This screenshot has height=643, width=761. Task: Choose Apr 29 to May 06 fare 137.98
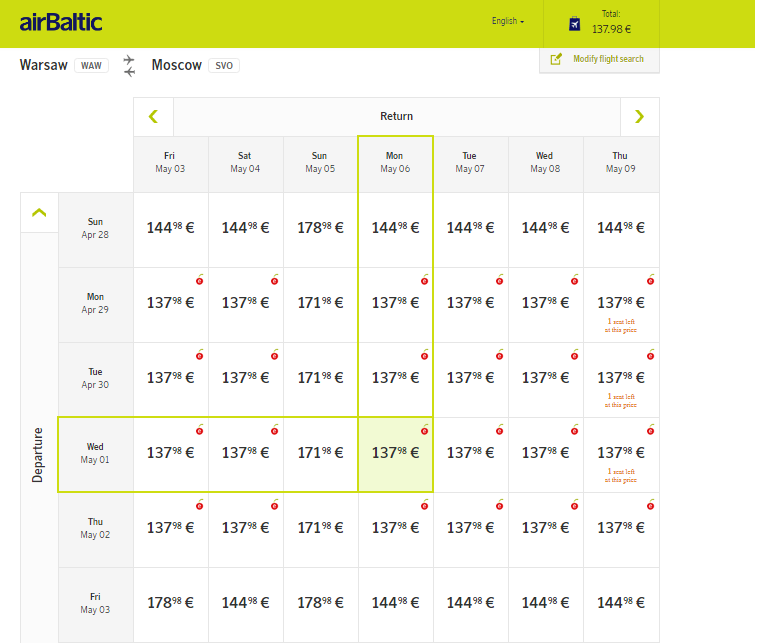[x=396, y=305]
